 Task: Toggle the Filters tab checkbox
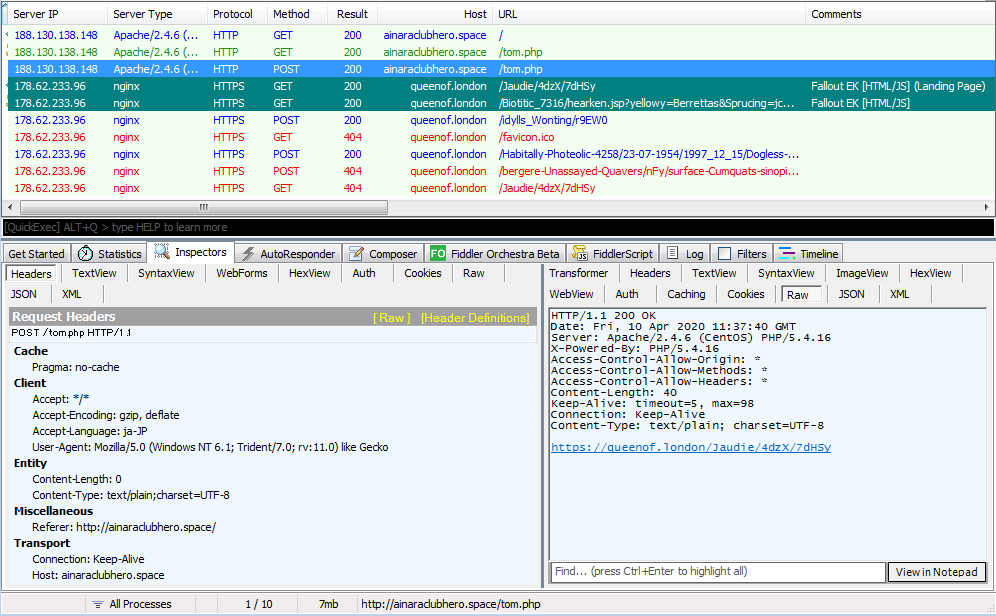point(724,253)
